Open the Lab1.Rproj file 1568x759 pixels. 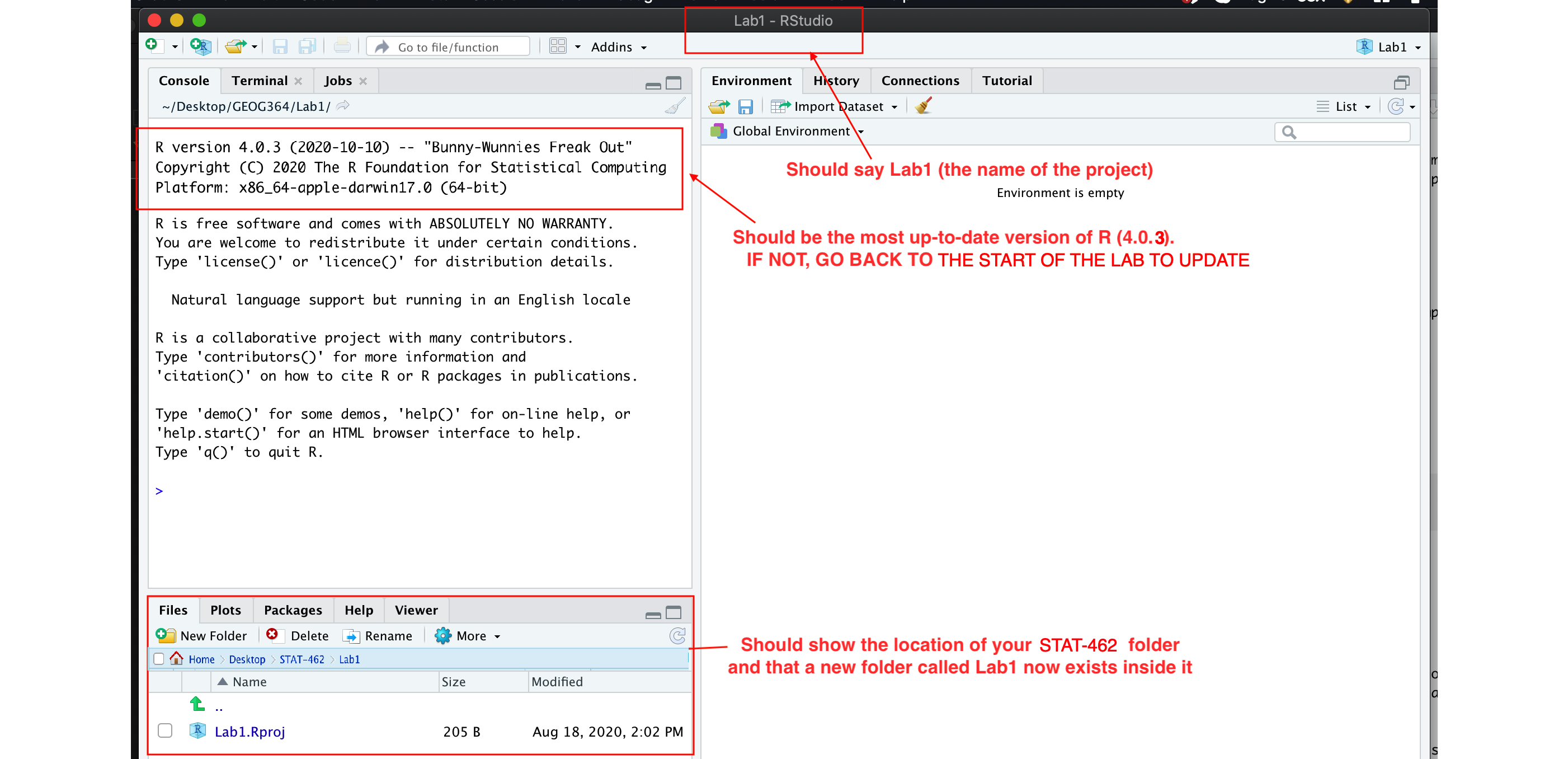click(251, 732)
